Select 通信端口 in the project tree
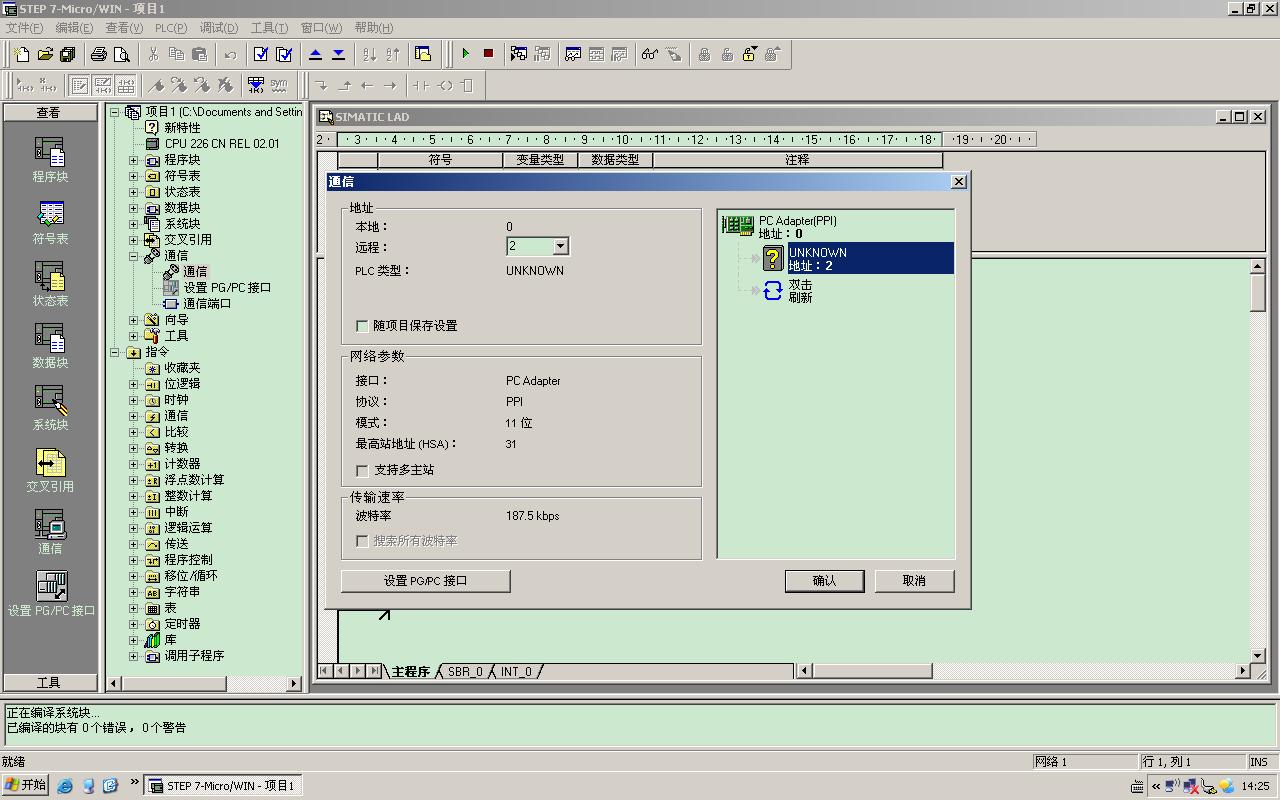 click(207, 304)
